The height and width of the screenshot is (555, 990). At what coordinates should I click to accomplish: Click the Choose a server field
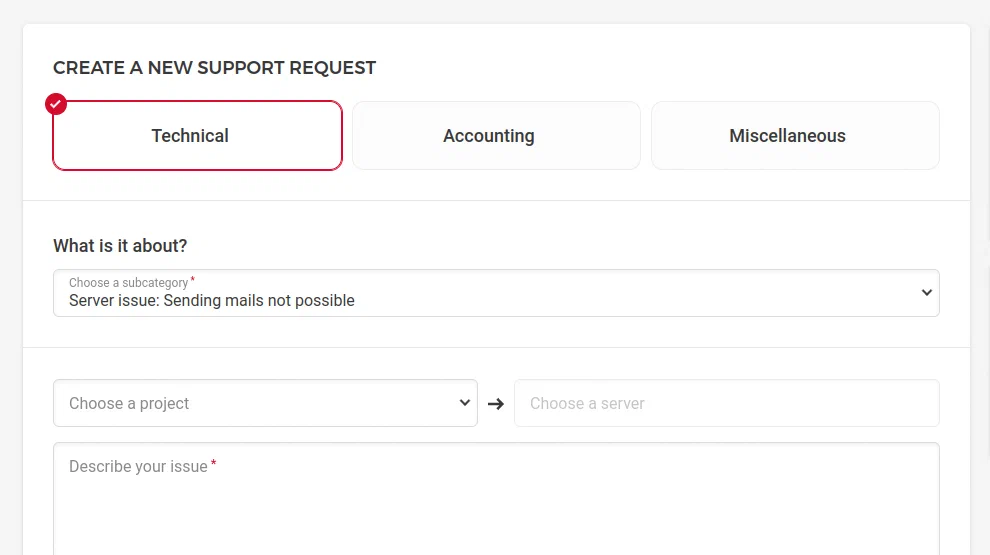[x=727, y=403]
